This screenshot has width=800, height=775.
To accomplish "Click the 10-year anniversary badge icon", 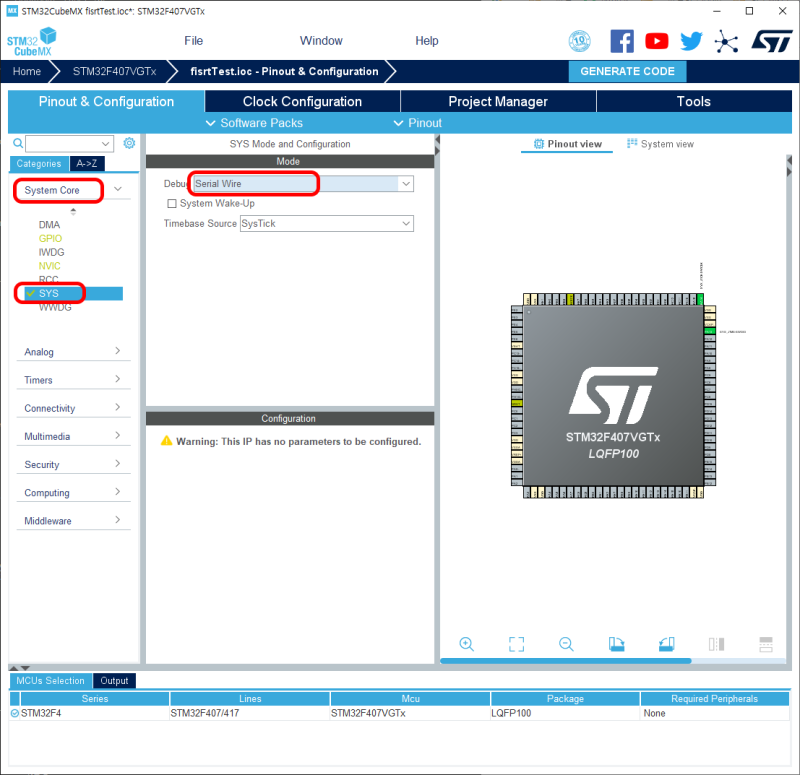I will (580, 41).
